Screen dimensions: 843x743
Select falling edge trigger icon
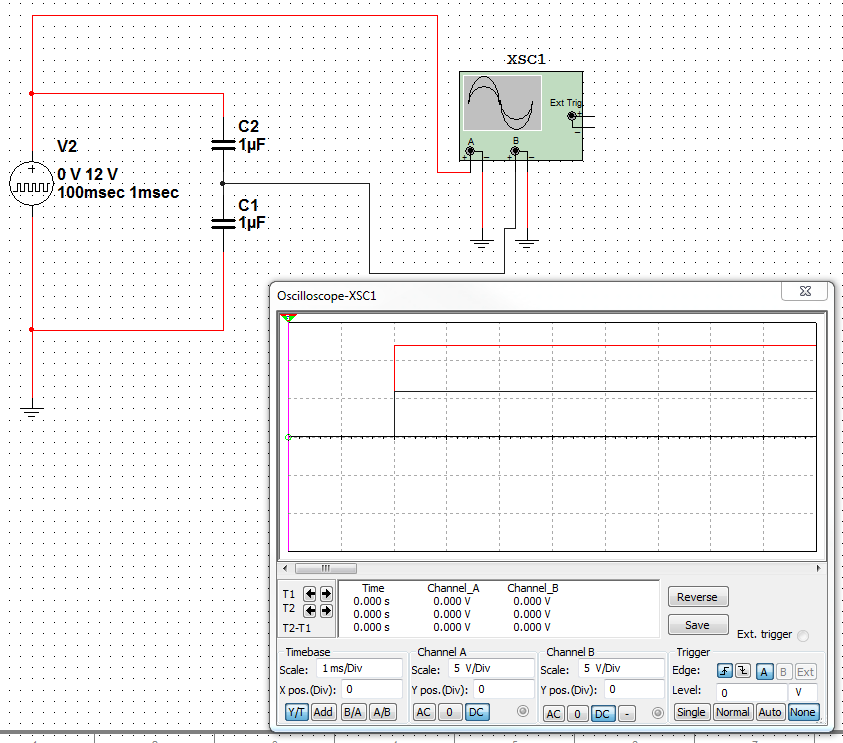click(743, 671)
